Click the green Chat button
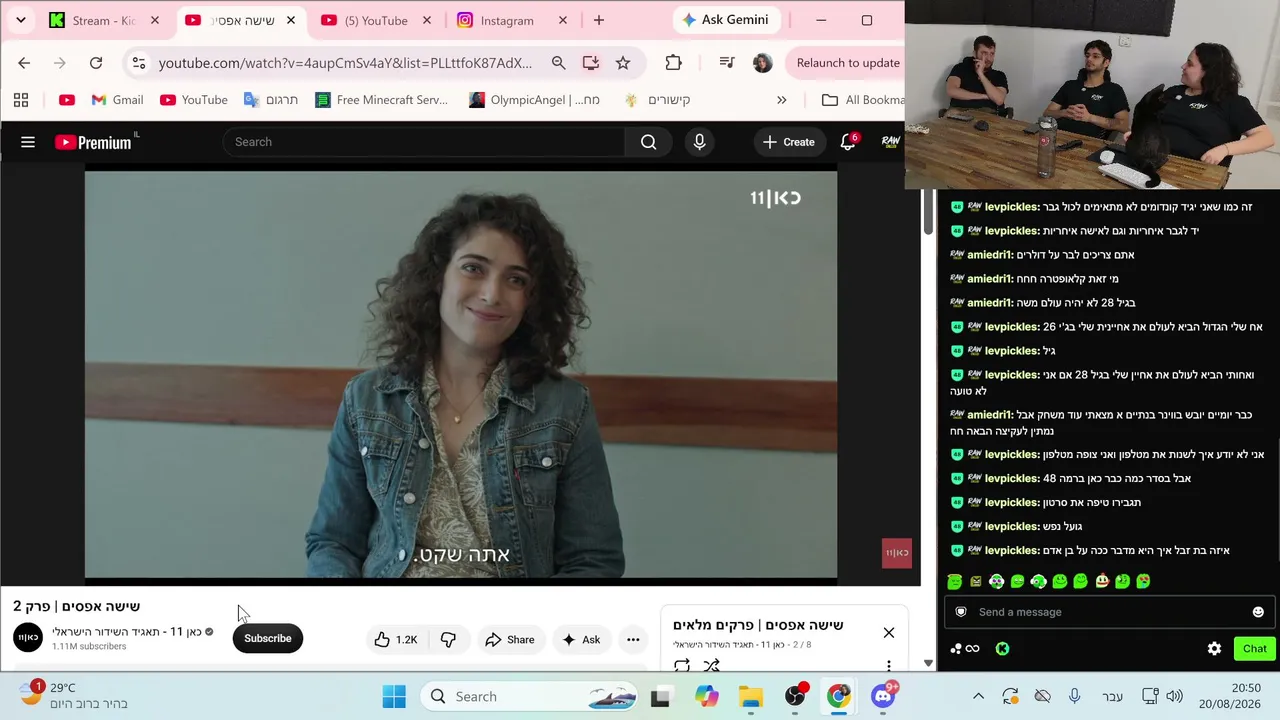 1255,649
